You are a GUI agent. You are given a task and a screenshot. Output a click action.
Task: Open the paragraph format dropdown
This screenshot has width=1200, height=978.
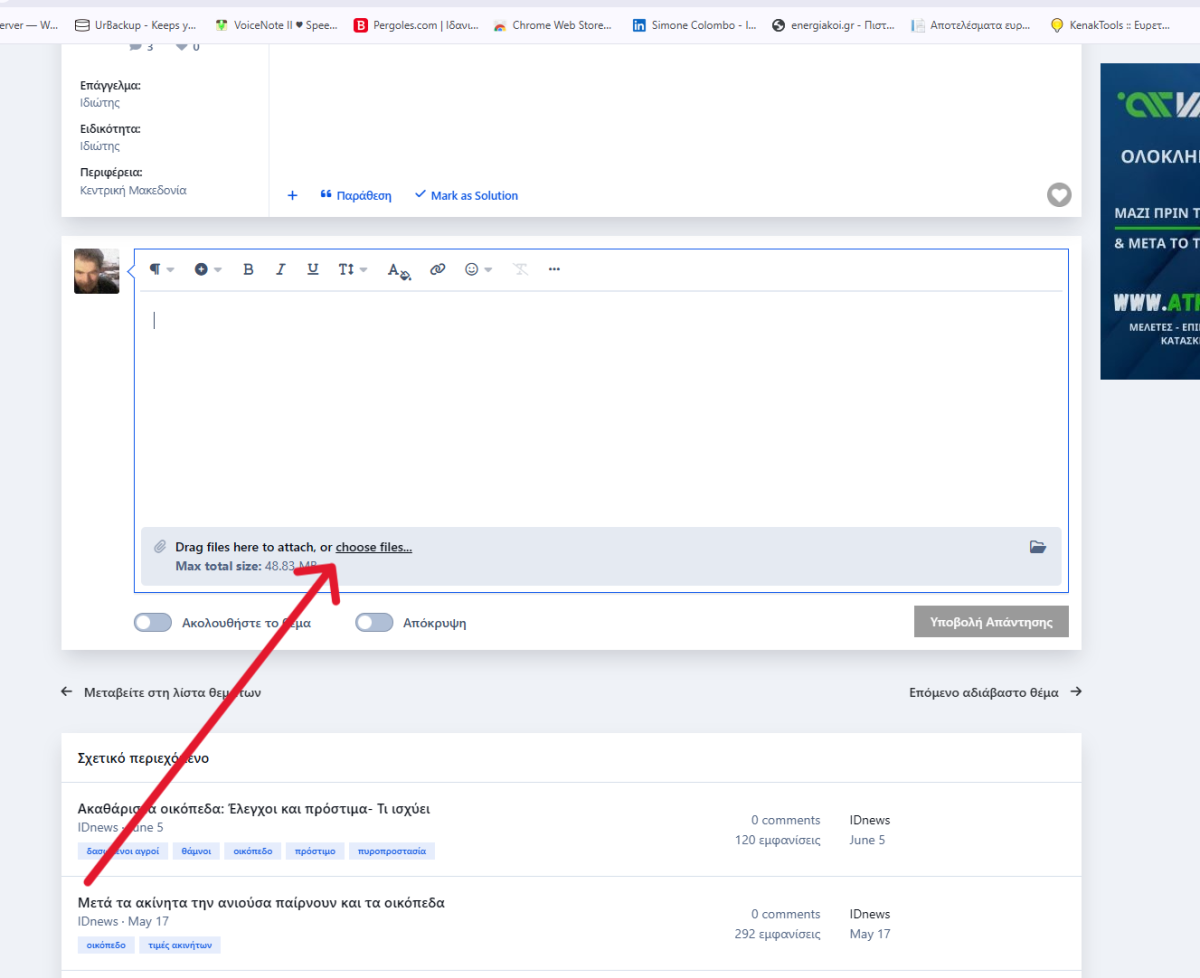click(x=161, y=269)
